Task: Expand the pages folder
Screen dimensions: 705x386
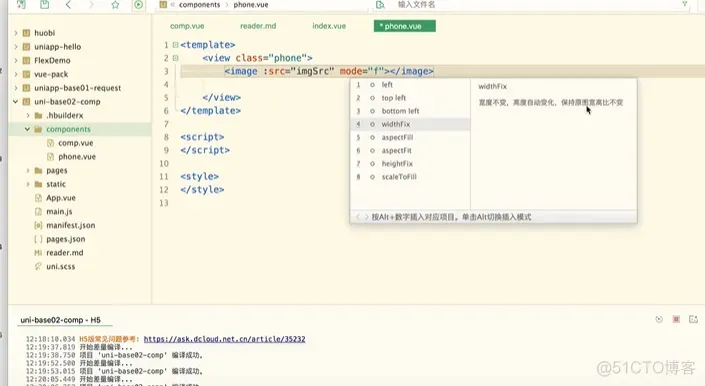Action: coord(28,170)
